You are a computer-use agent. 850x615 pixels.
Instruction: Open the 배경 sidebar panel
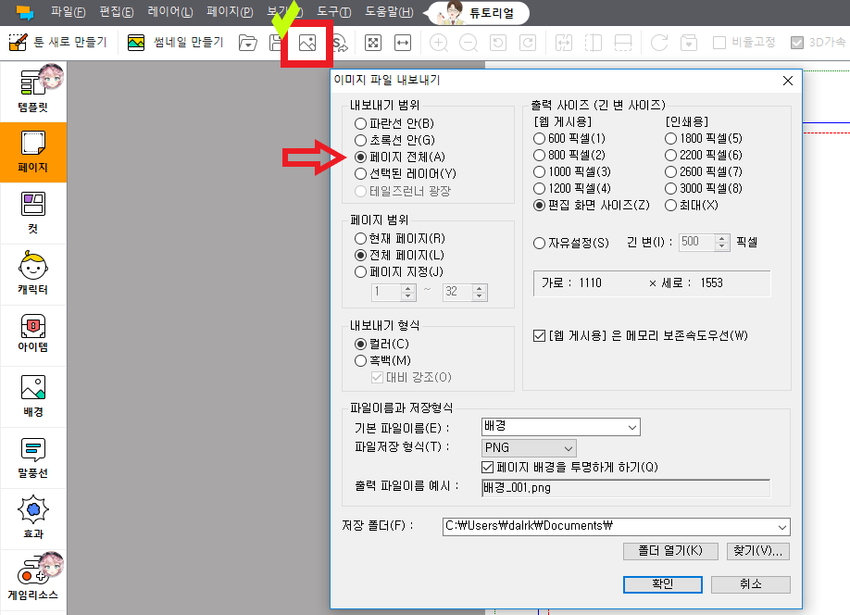coord(33,396)
